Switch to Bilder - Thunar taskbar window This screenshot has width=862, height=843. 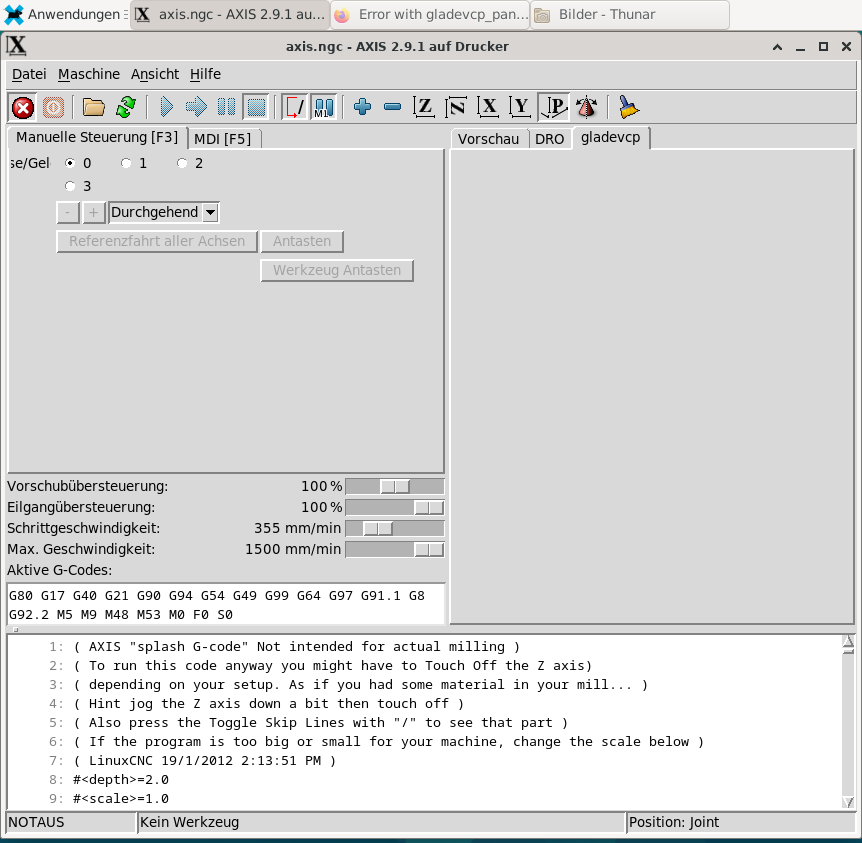tap(630, 15)
